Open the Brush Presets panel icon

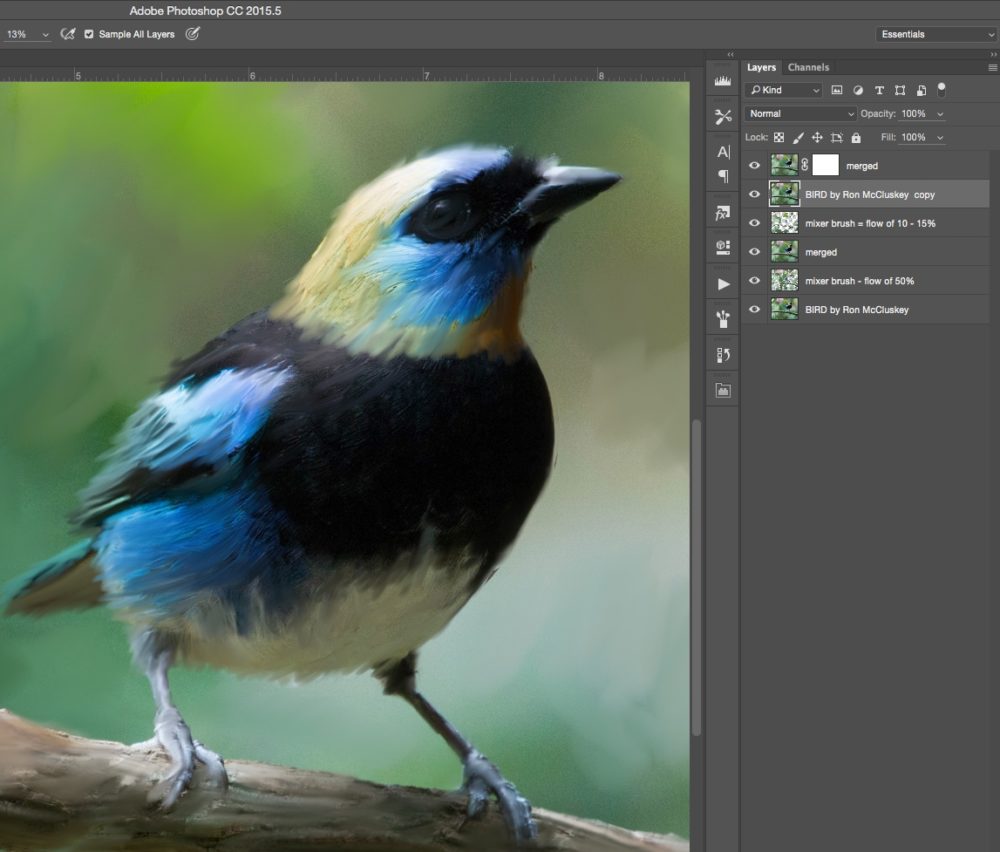[723, 319]
